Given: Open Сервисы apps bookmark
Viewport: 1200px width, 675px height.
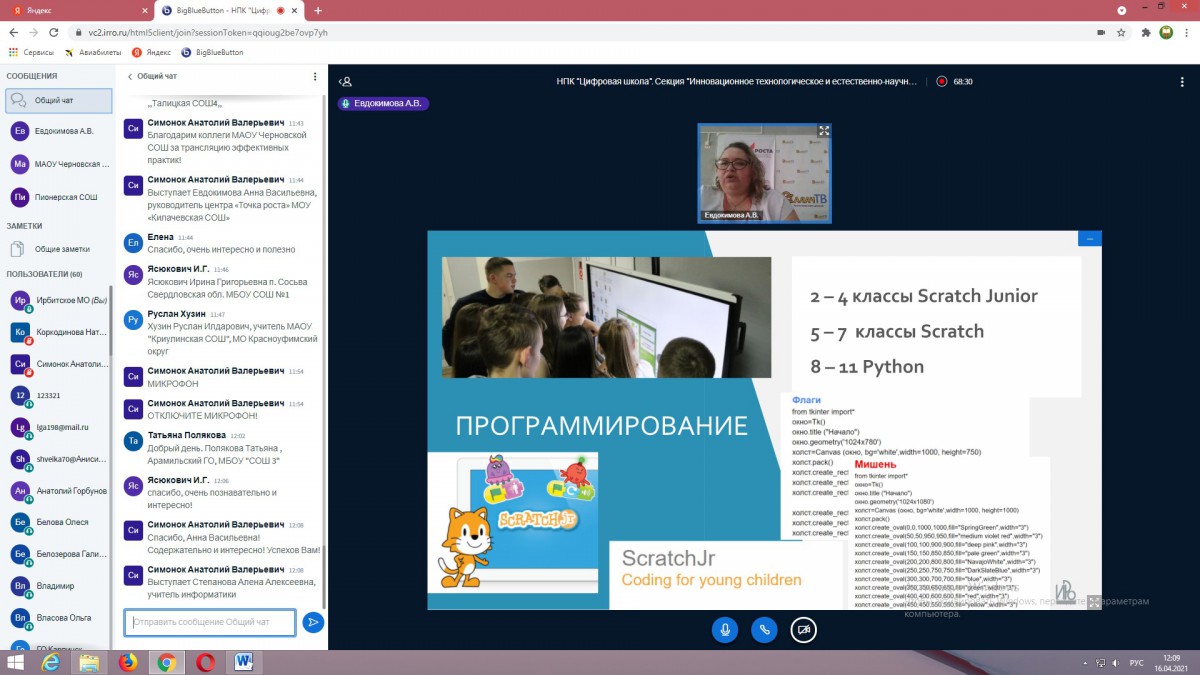Looking at the screenshot, I should point(32,52).
